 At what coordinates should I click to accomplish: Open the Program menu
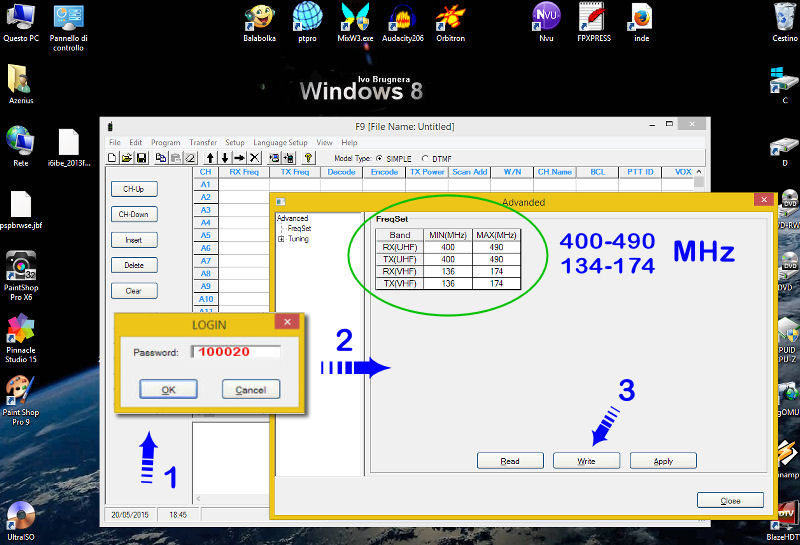click(x=166, y=142)
